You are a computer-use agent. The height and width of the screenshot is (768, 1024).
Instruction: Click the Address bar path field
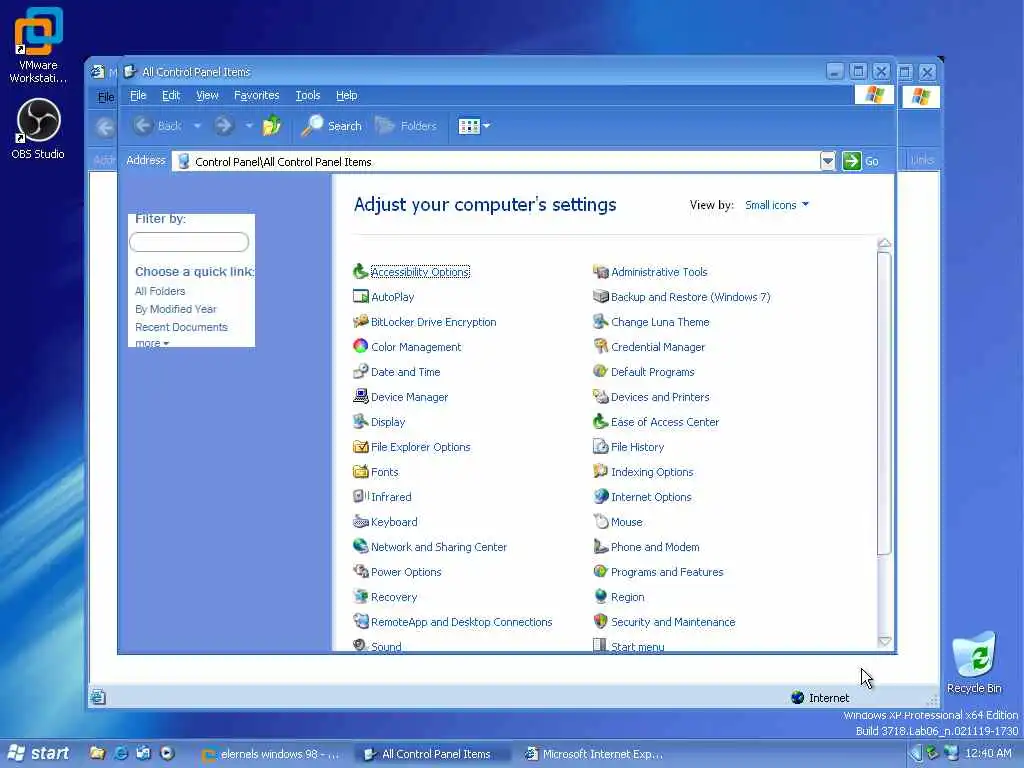[496, 161]
